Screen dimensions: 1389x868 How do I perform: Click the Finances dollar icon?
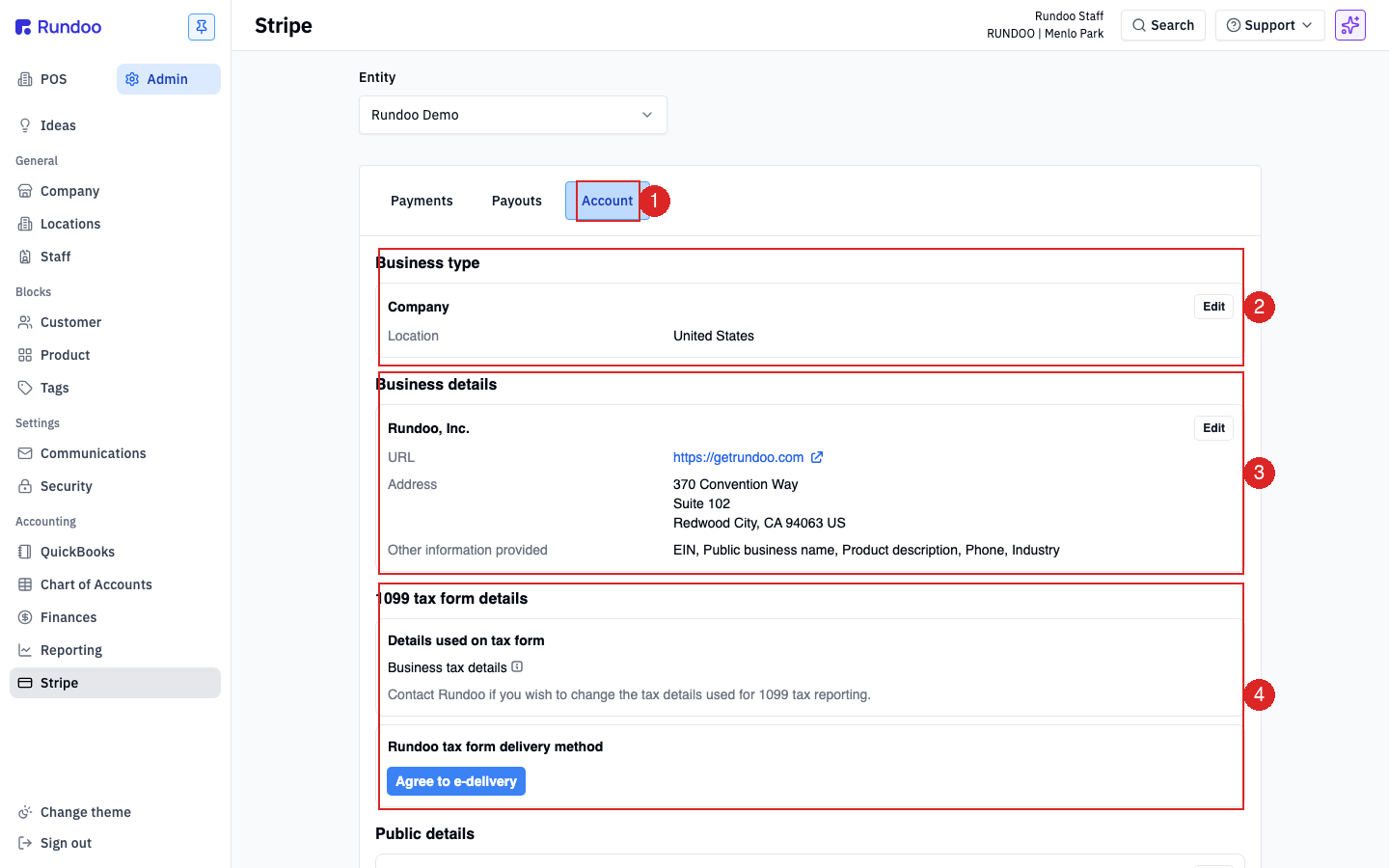coord(25,617)
